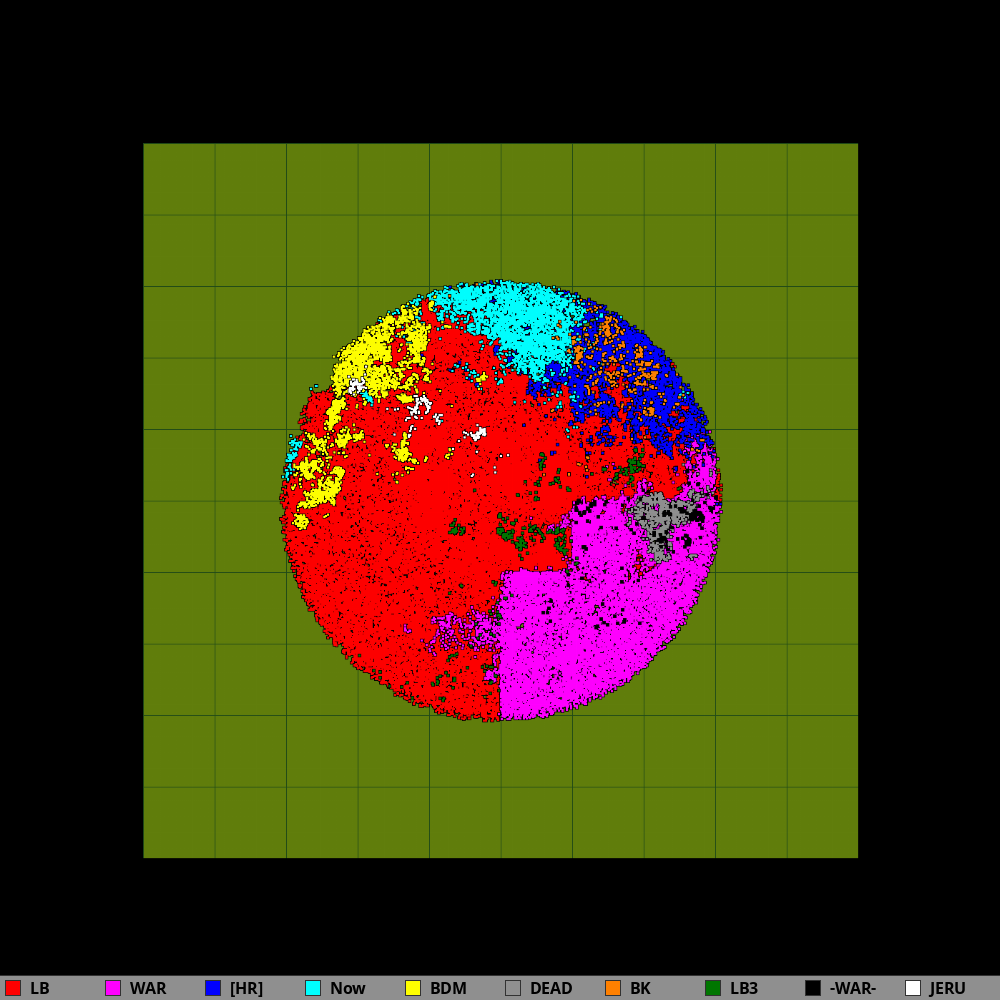
Task: Select the DEAD legend label
Action: (x=551, y=989)
